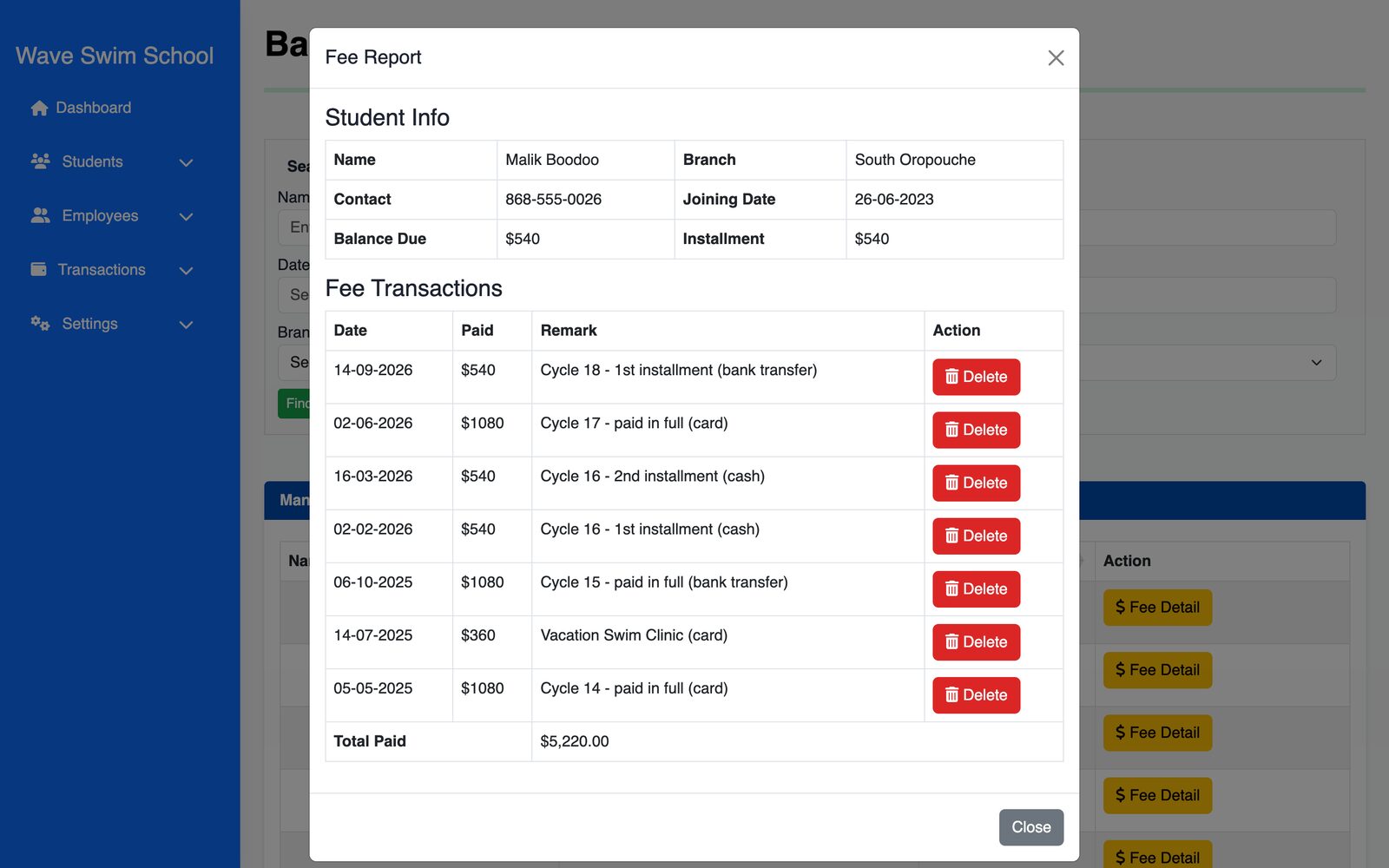
Task: Open the Branch dropdown behind the dialog
Action: click(x=1316, y=363)
